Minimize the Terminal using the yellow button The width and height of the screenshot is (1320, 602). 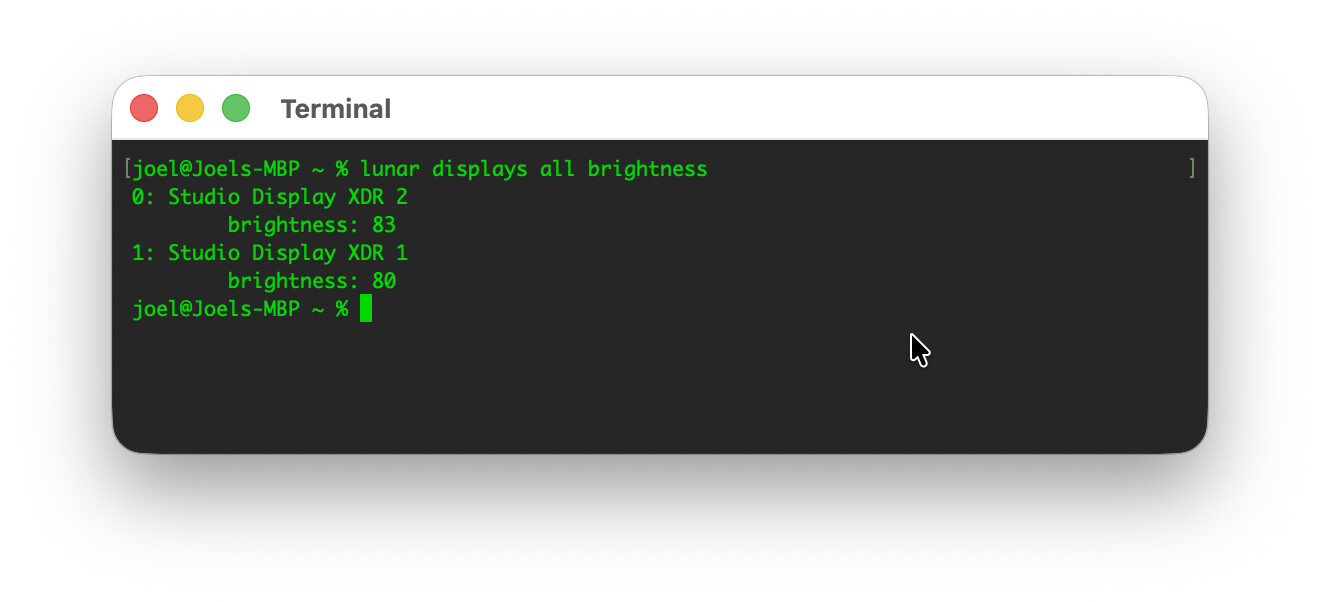click(190, 108)
